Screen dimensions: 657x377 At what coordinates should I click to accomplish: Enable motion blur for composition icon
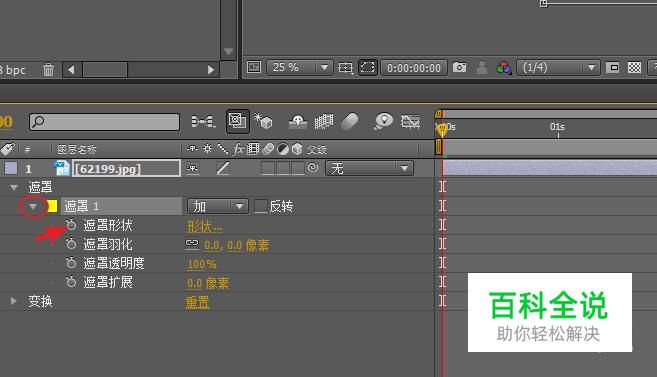[x=350, y=122]
